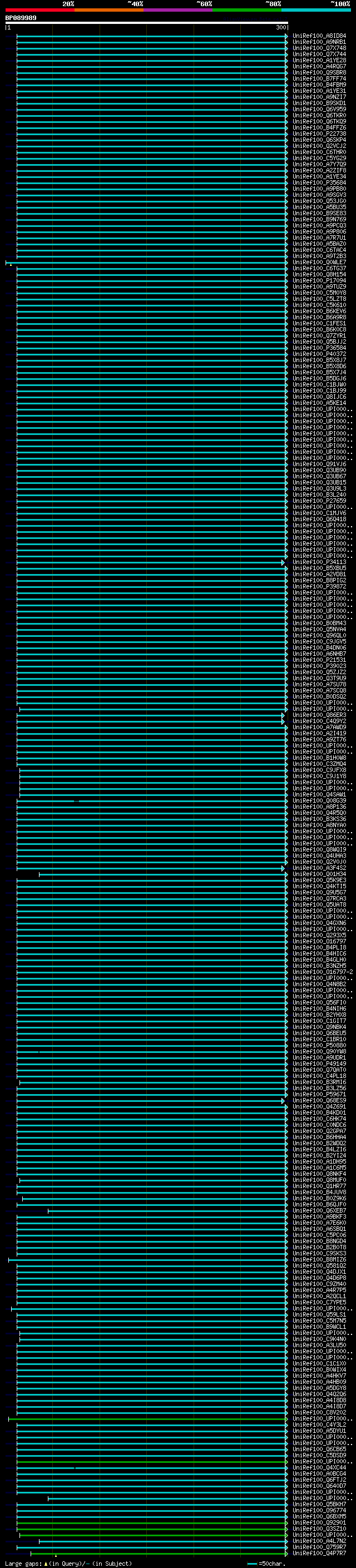Click the purple ~60% identity legend bar
The height and width of the screenshot is (1568, 356).
(x=179, y=10)
